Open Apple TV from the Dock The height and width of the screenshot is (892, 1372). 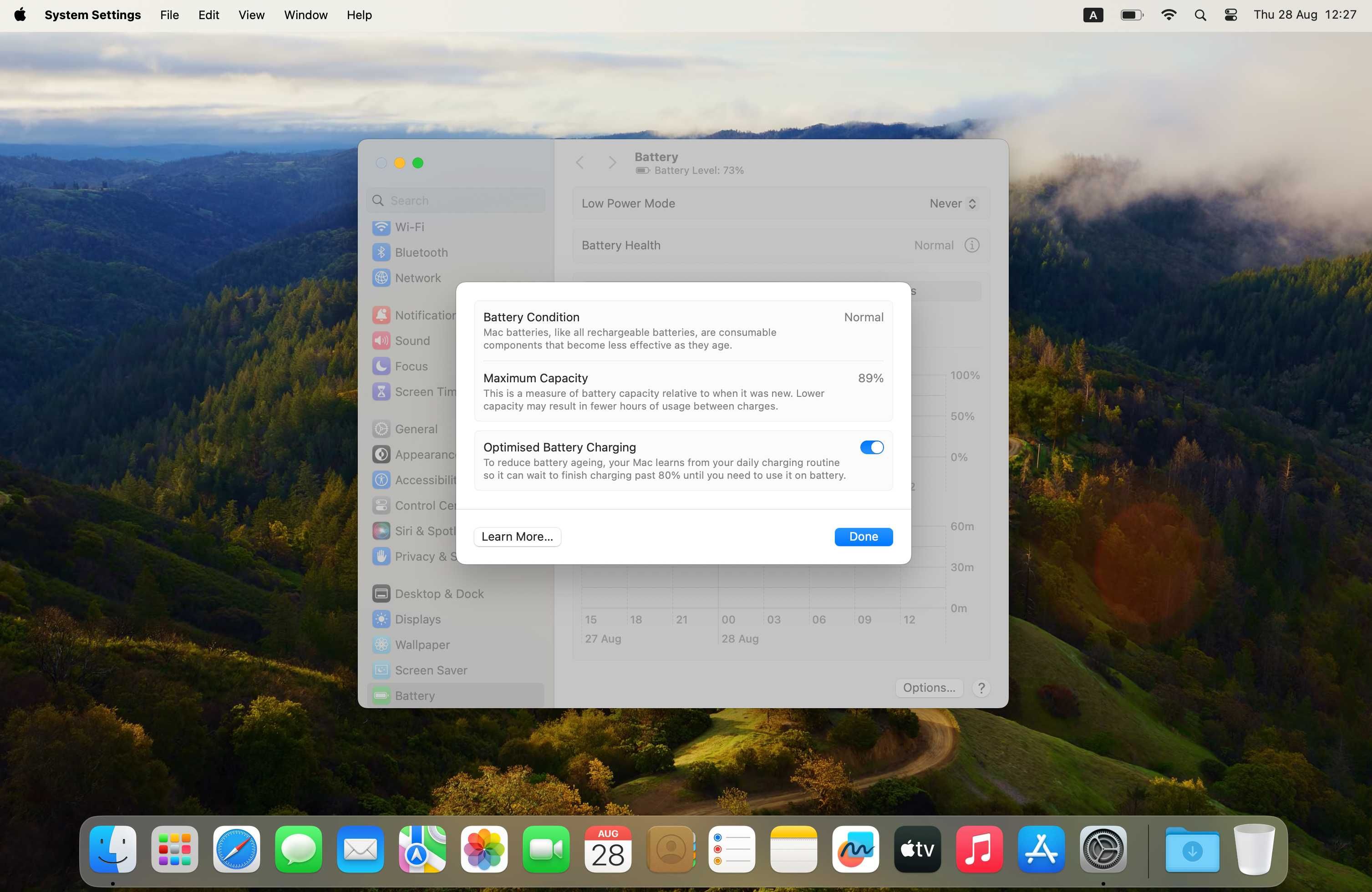(917, 849)
